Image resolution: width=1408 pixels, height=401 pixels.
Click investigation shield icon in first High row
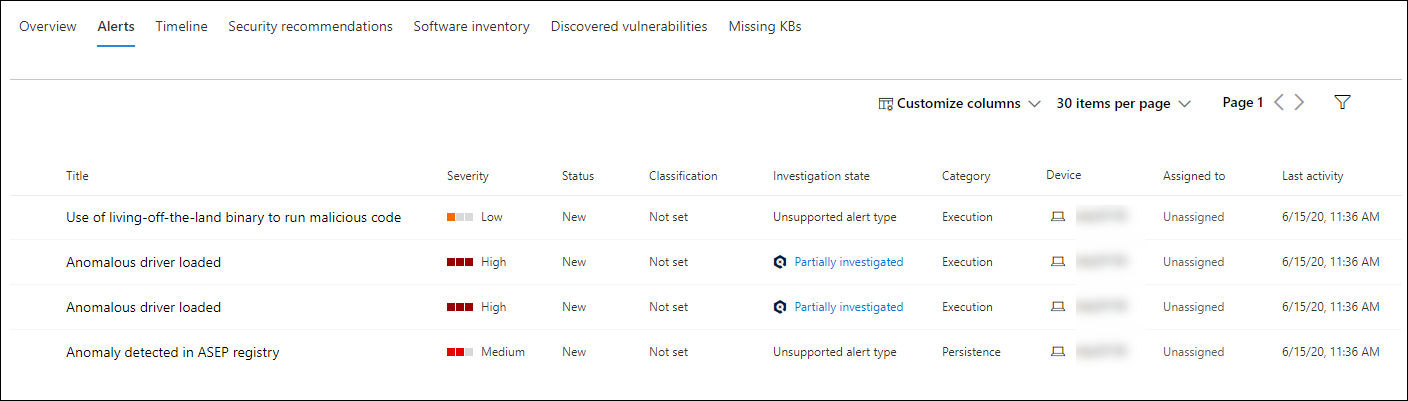coord(780,262)
